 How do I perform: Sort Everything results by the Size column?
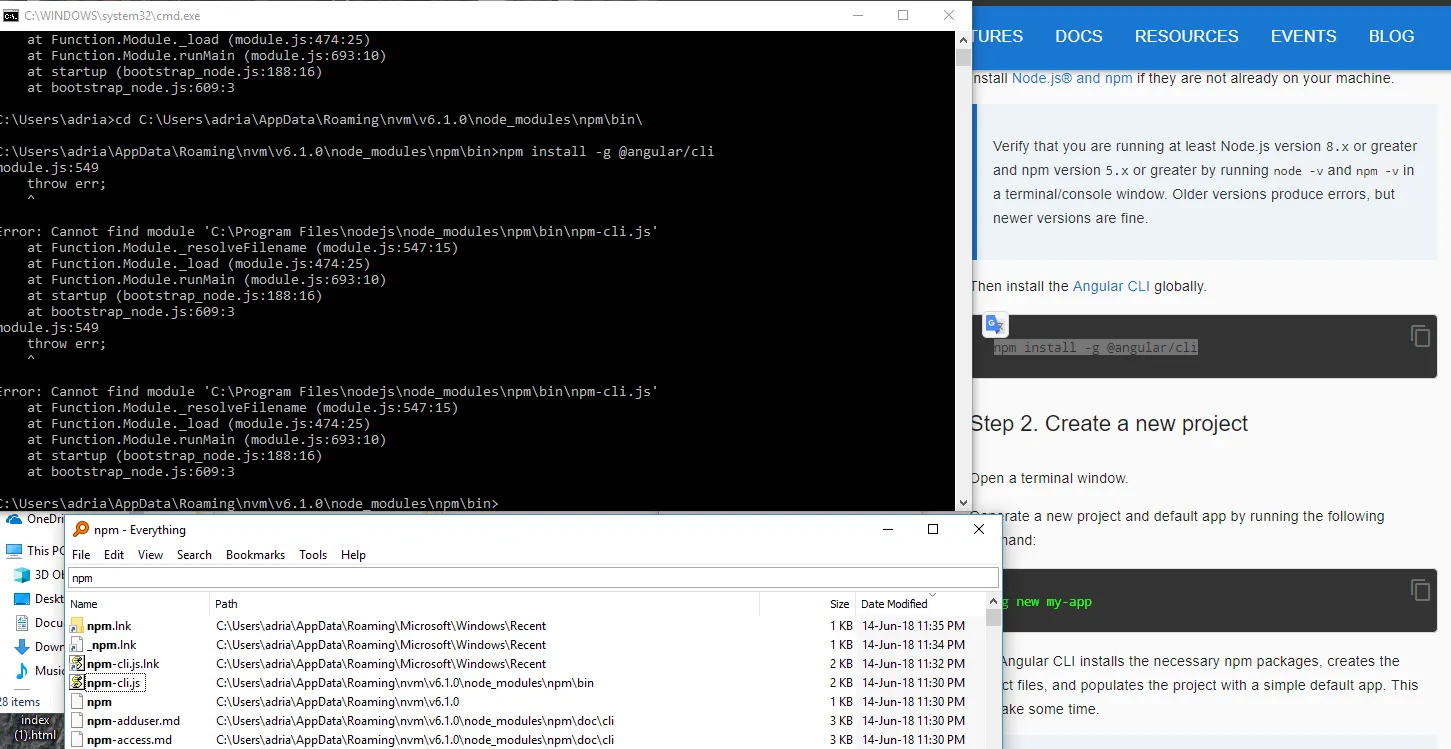click(808, 604)
